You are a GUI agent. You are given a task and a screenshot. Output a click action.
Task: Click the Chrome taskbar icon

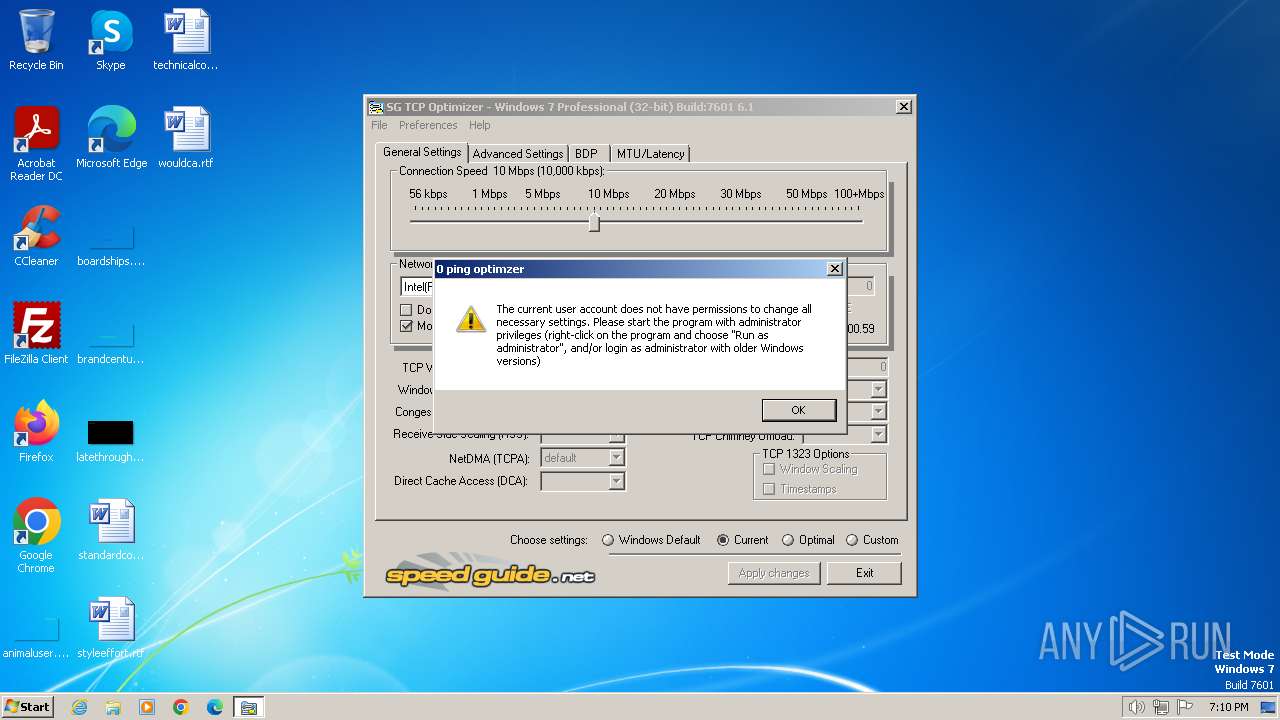[x=181, y=707]
